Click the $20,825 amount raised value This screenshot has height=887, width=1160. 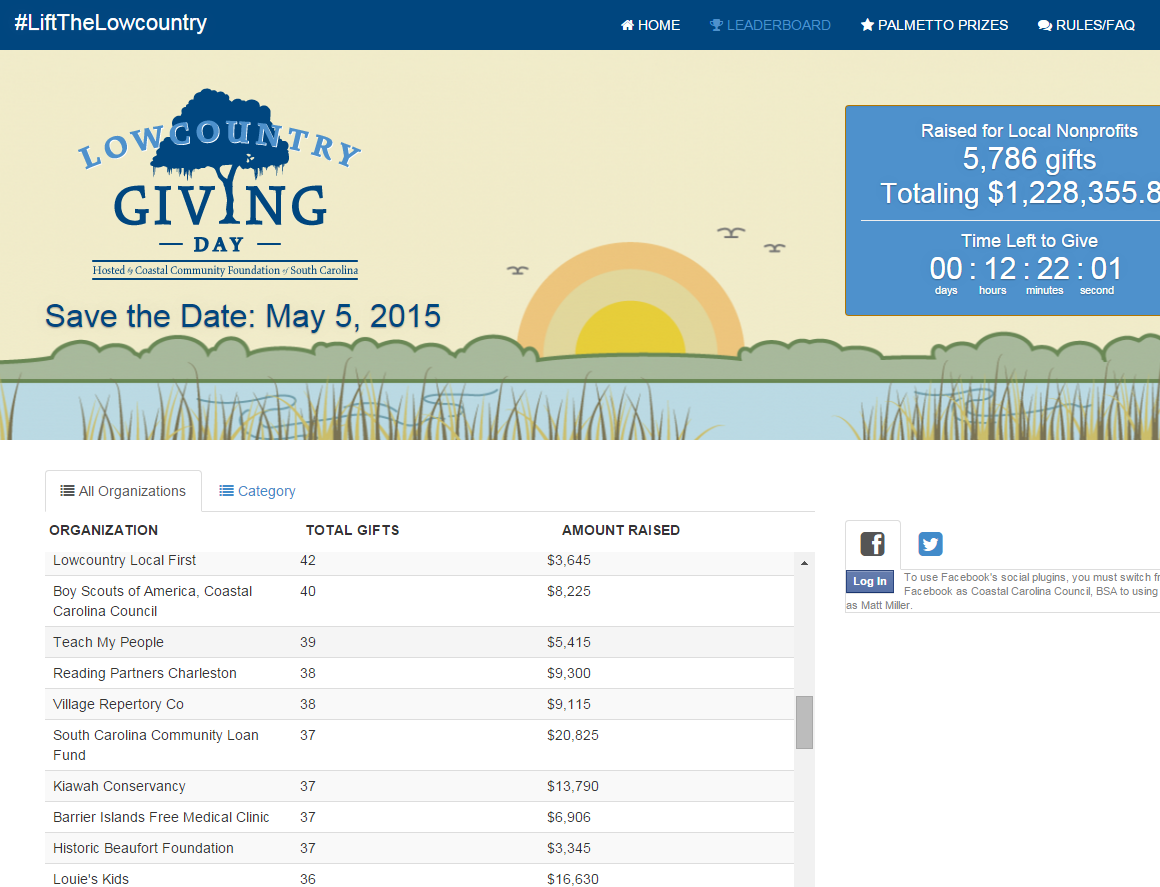(x=573, y=735)
